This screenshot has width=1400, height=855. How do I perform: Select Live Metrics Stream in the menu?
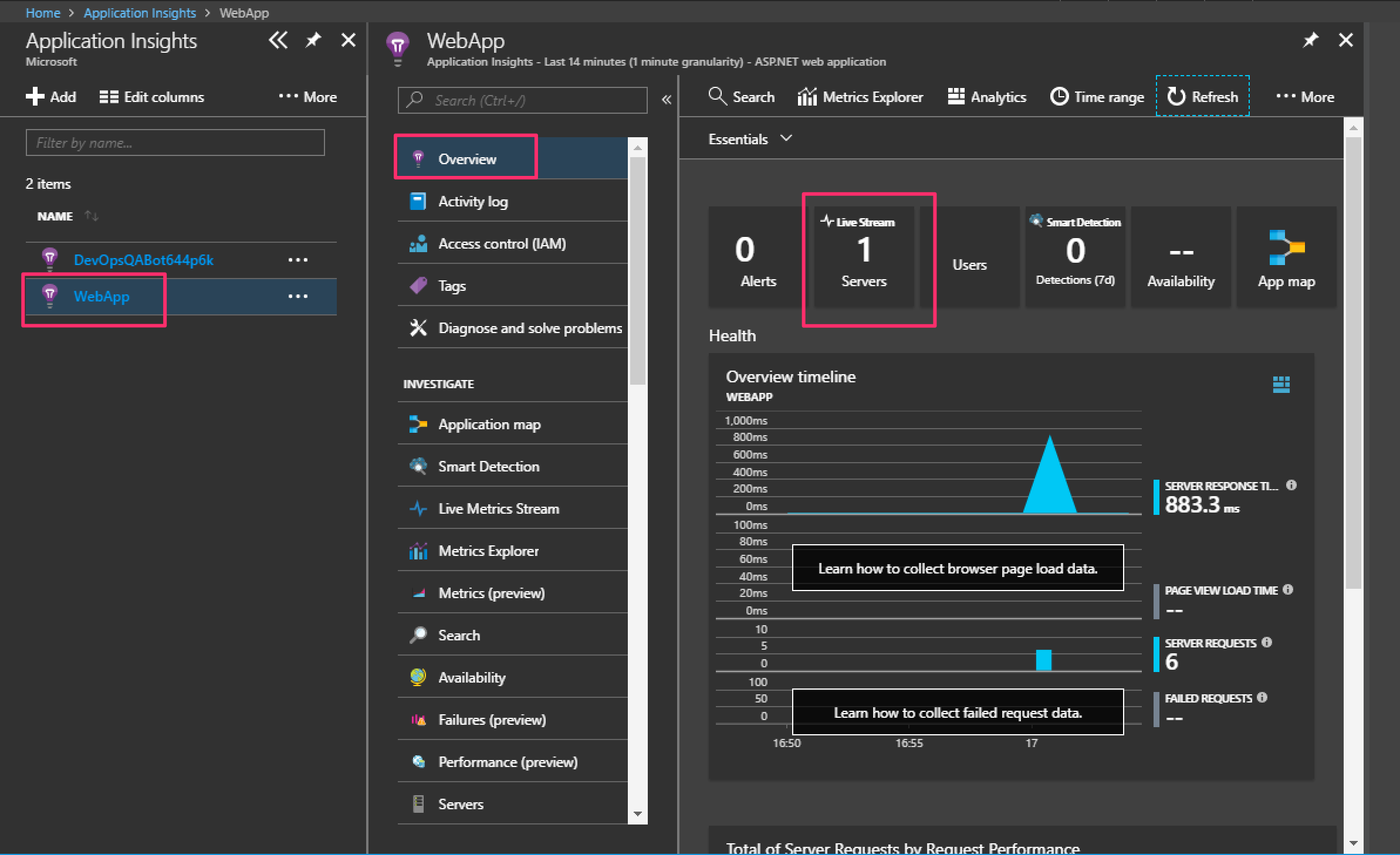coord(498,508)
